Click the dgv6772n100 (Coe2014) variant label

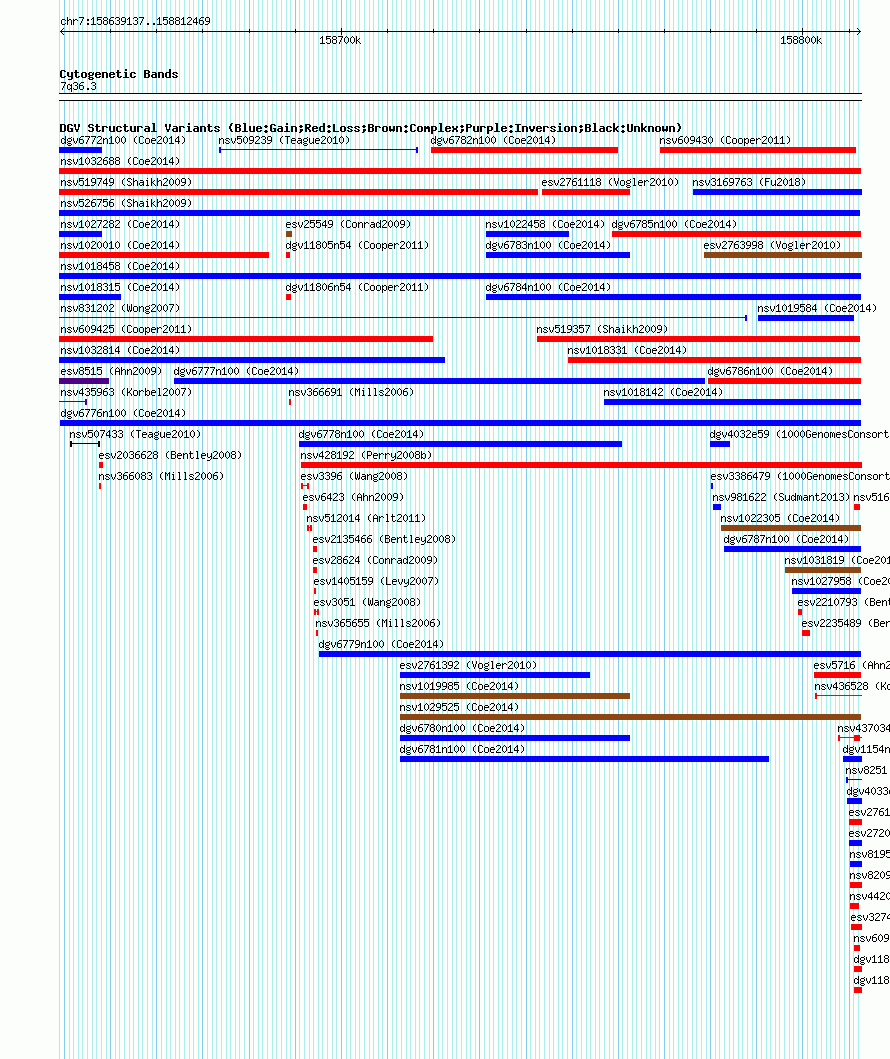click(122, 140)
